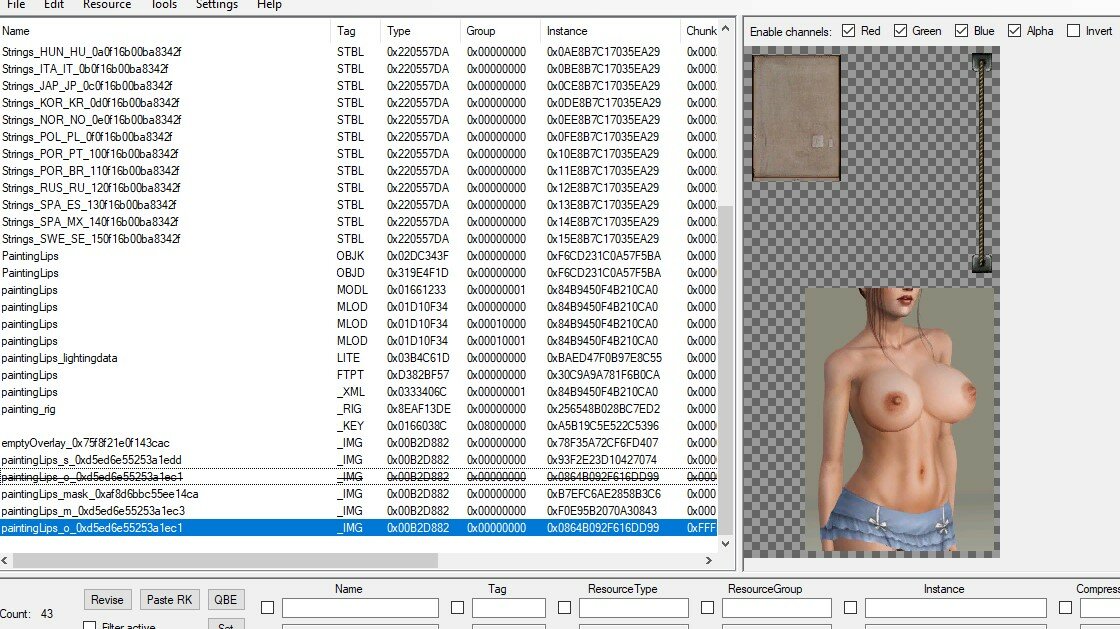
Task: Sort list by Chunk column header
Action: point(700,31)
